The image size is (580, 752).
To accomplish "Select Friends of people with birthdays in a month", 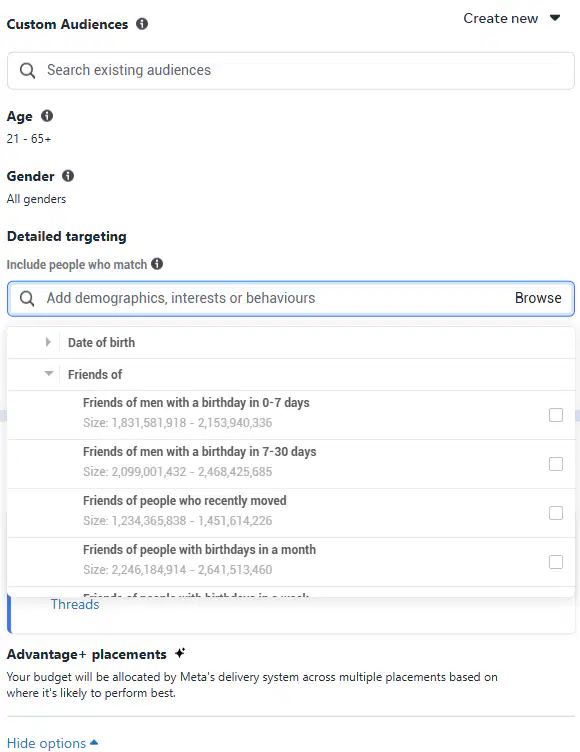I will (x=556, y=562).
